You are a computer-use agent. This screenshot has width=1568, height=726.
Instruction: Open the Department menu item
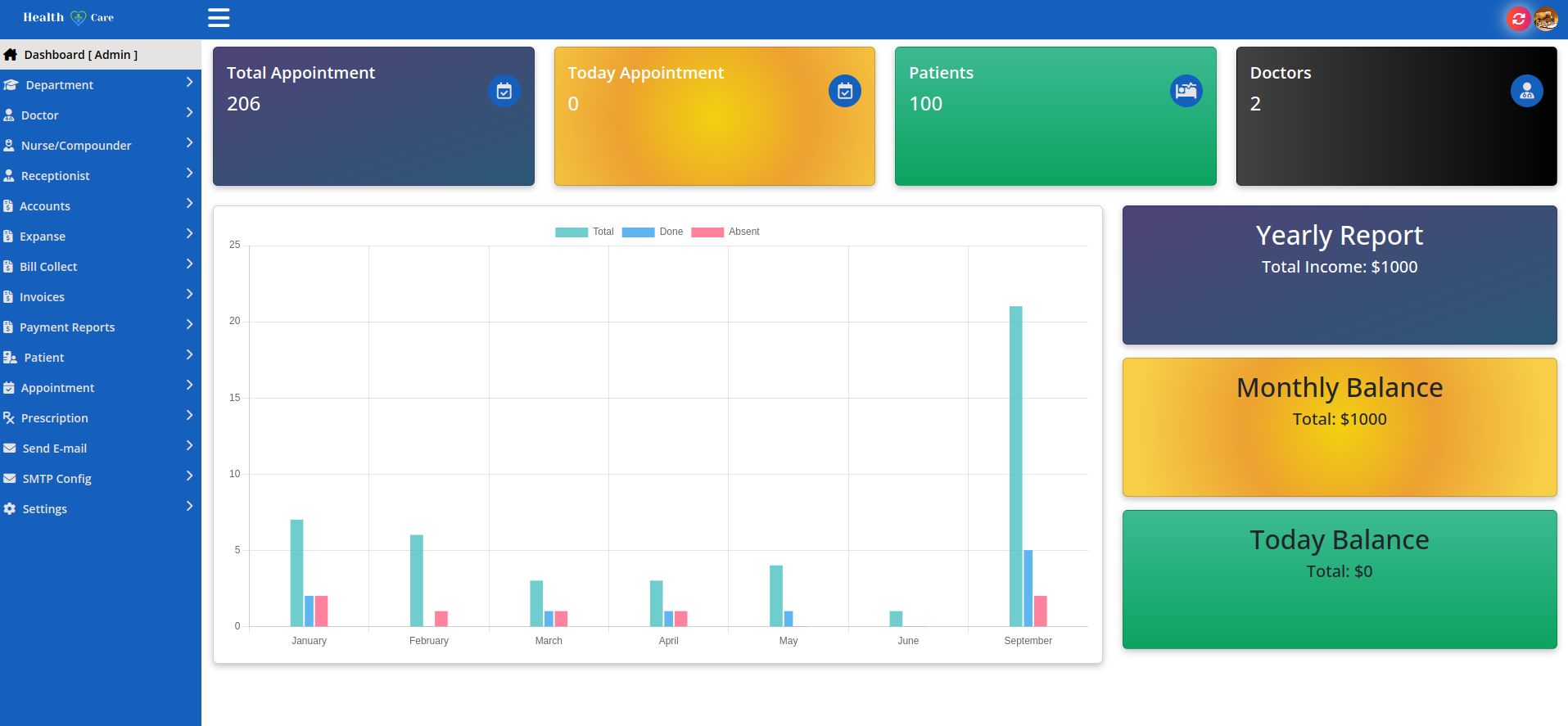pyautogui.click(x=101, y=85)
